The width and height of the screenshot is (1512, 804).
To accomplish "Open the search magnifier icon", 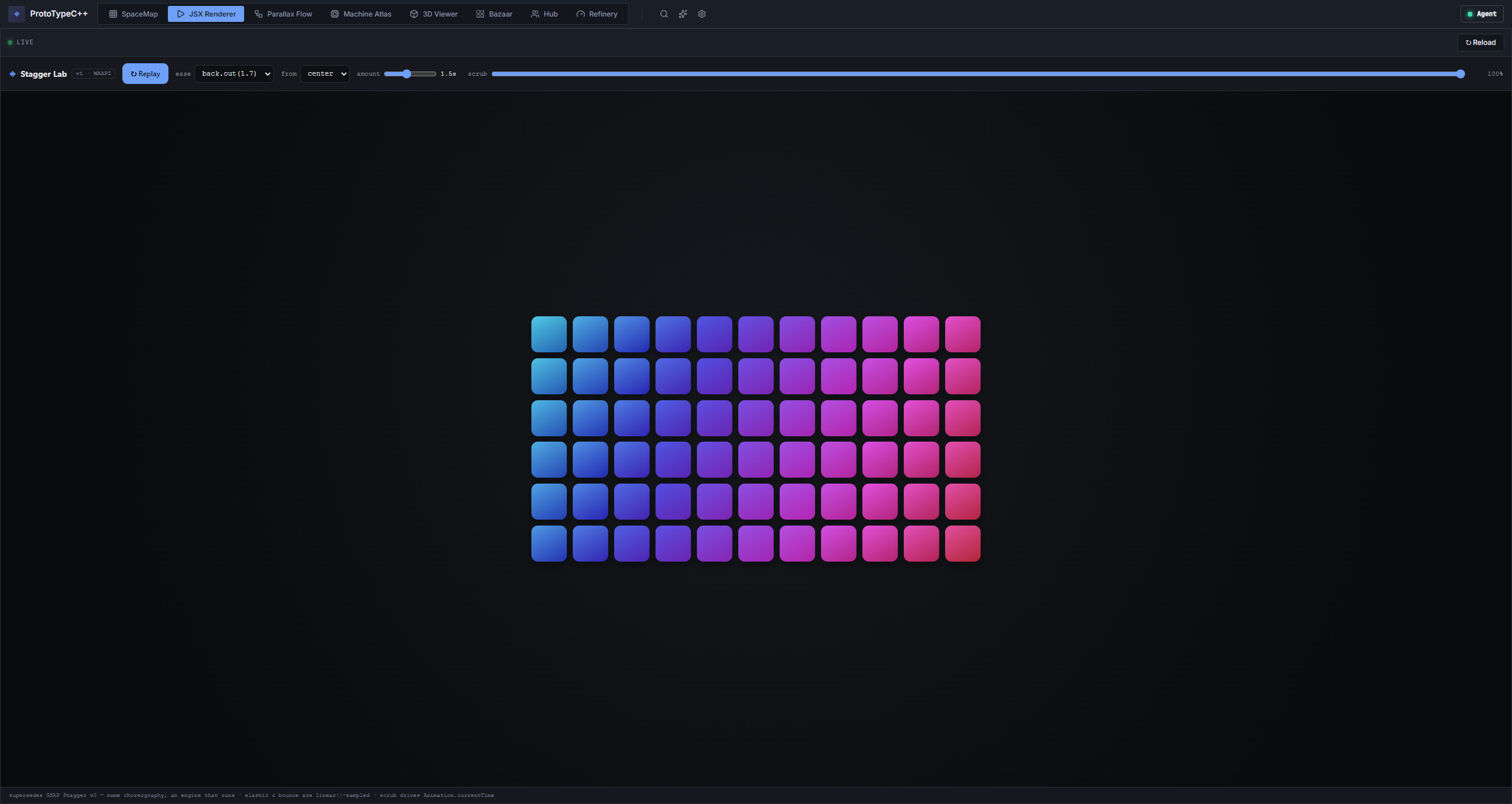I will coord(664,14).
